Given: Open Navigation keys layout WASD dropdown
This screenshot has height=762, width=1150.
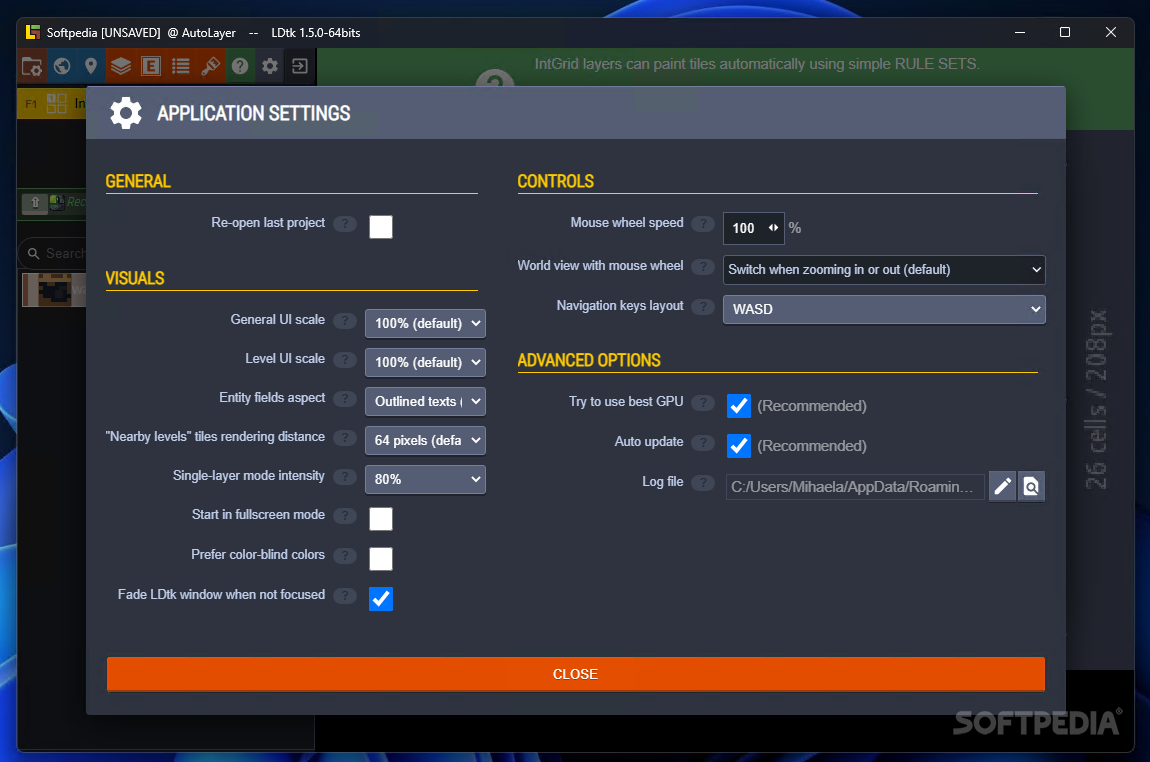Looking at the screenshot, I should point(884,309).
